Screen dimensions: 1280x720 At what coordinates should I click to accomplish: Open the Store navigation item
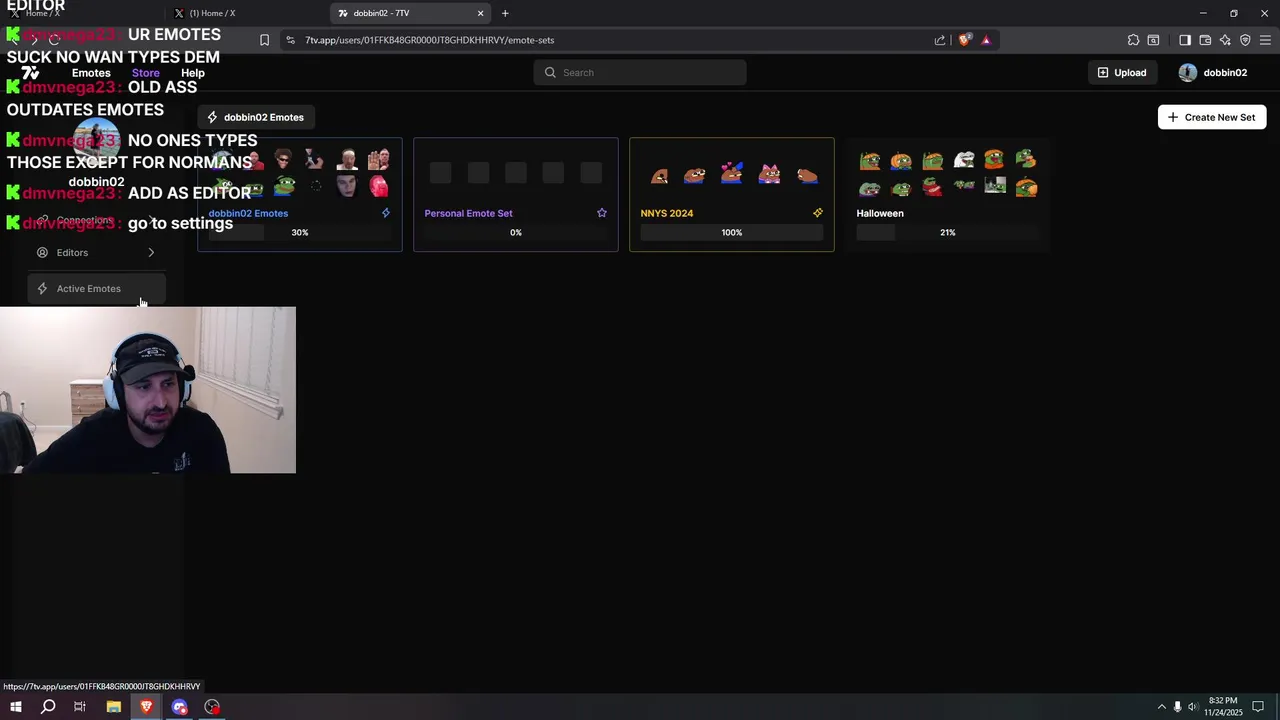pos(145,73)
